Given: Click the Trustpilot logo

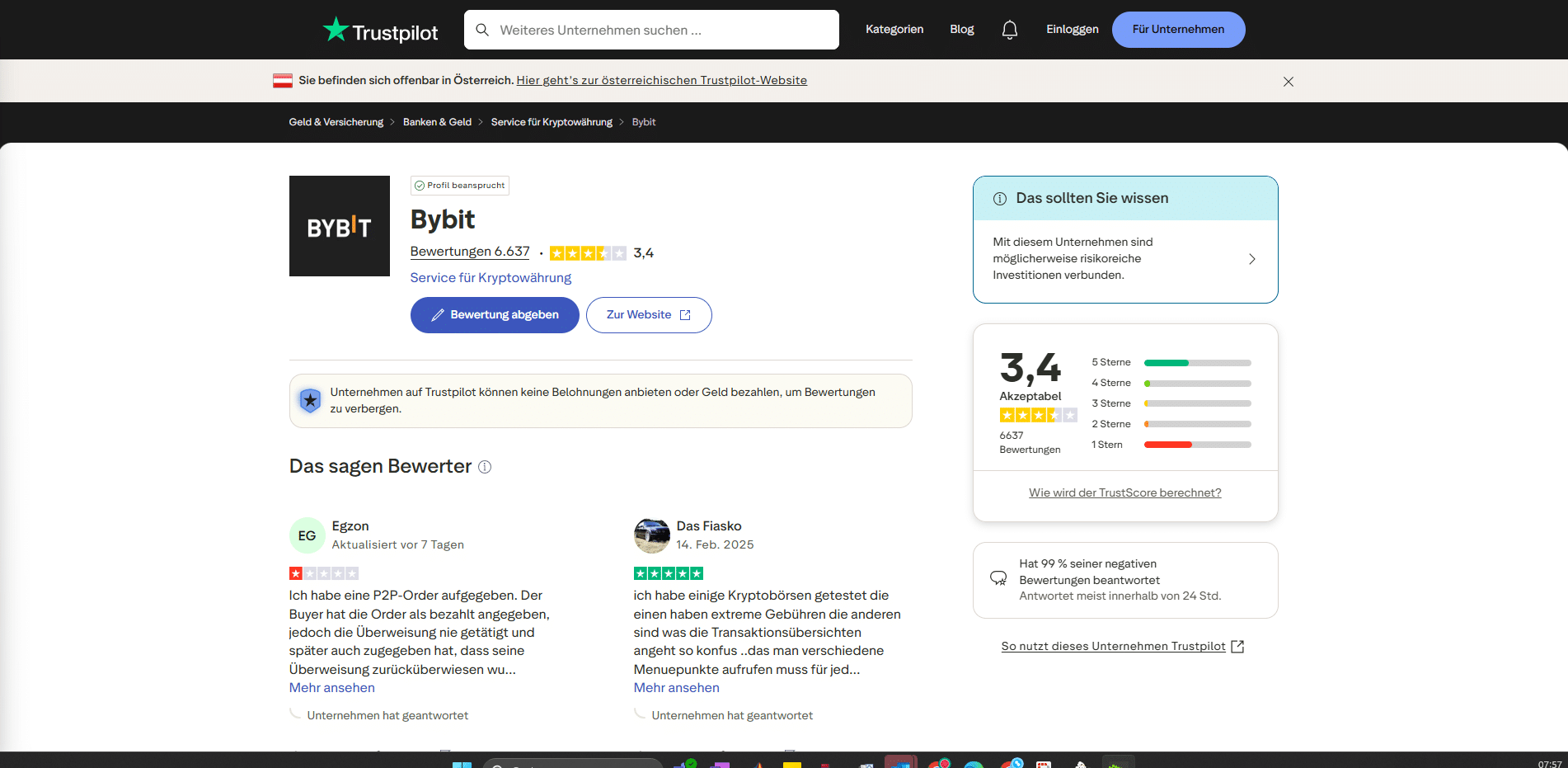Looking at the screenshot, I should click(380, 31).
